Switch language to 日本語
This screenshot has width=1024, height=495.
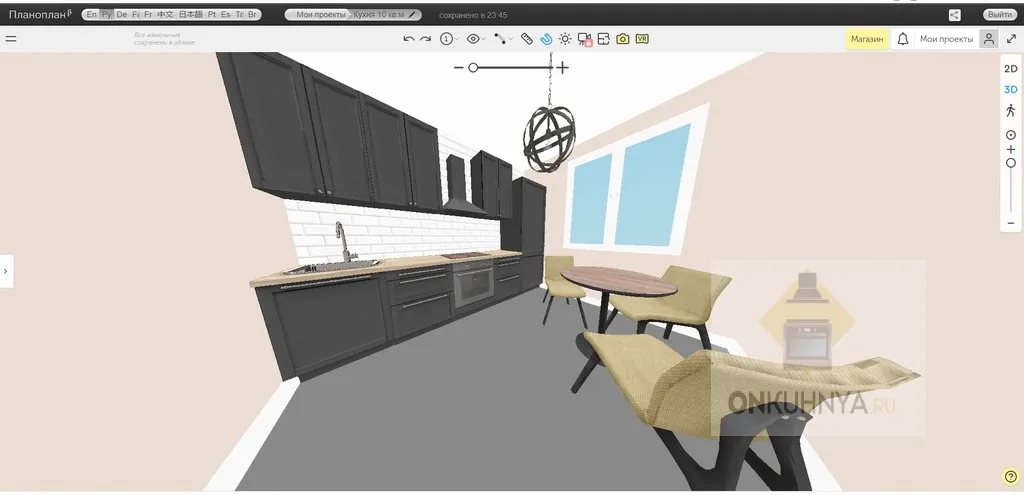(191, 14)
